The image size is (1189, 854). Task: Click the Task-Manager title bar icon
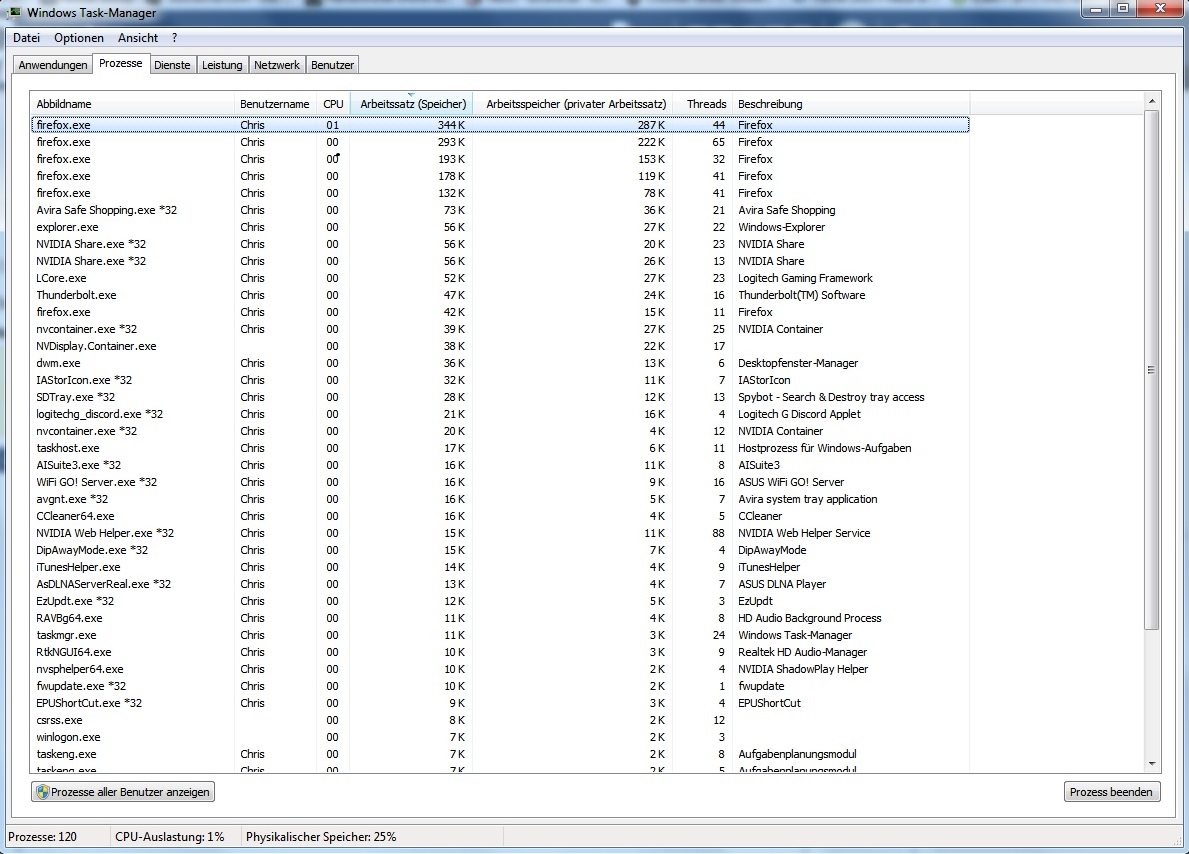14,12
